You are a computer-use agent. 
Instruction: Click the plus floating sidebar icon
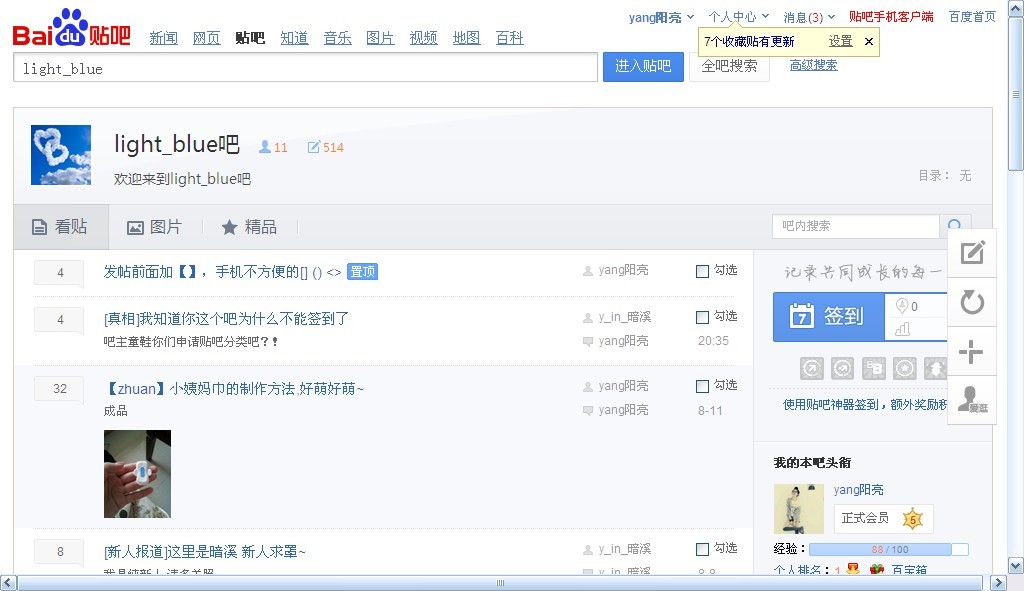pyautogui.click(x=972, y=351)
